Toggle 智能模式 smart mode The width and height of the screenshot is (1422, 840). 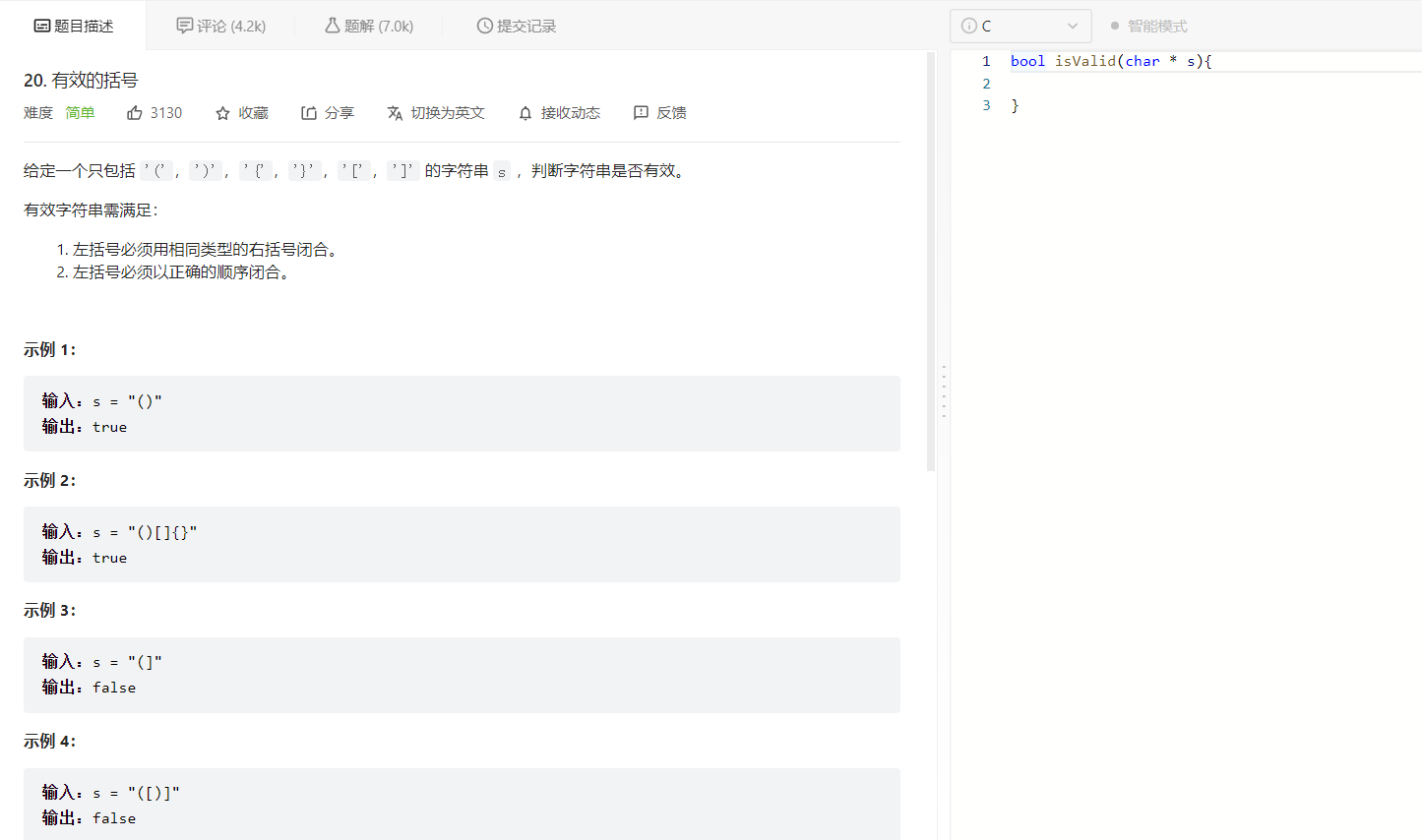pos(1148,26)
